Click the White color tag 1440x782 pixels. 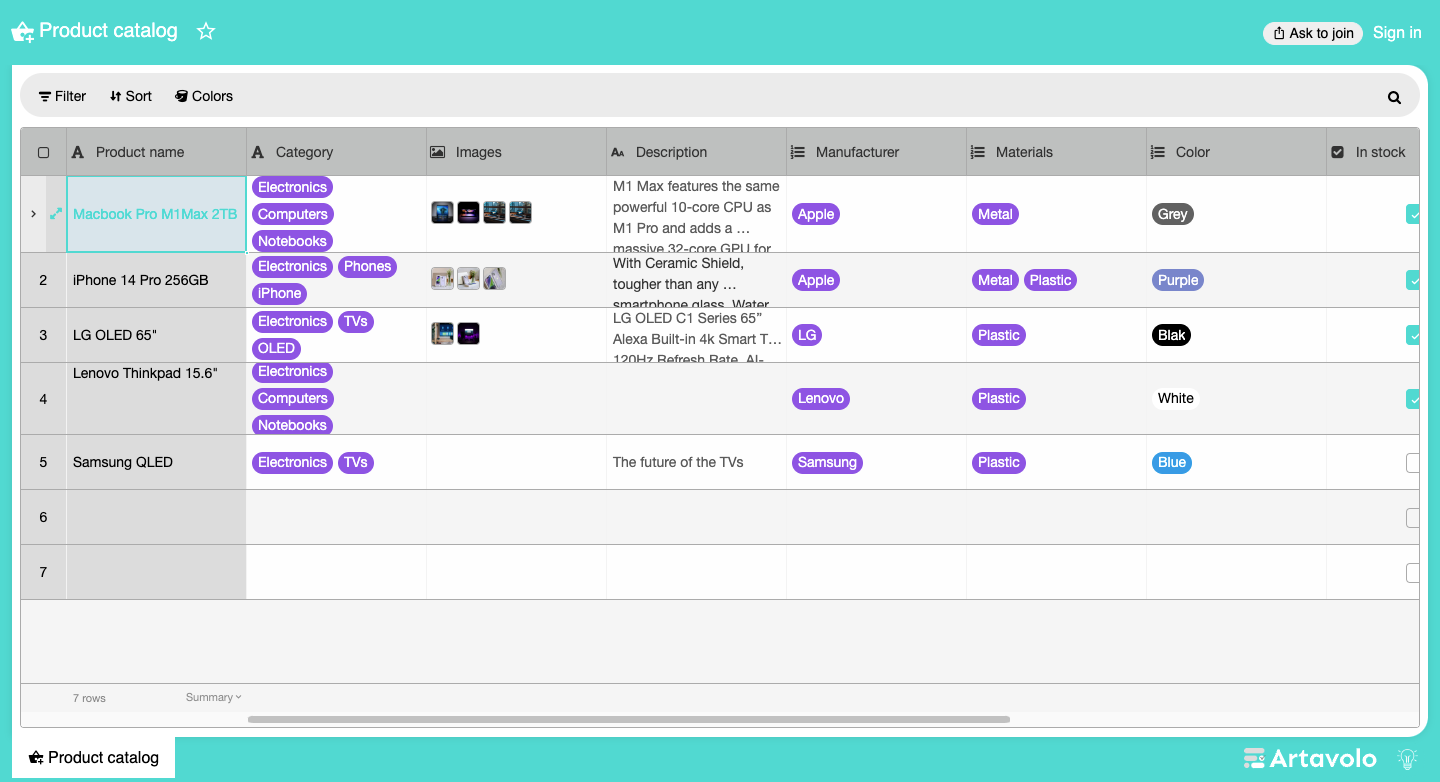[1176, 398]
